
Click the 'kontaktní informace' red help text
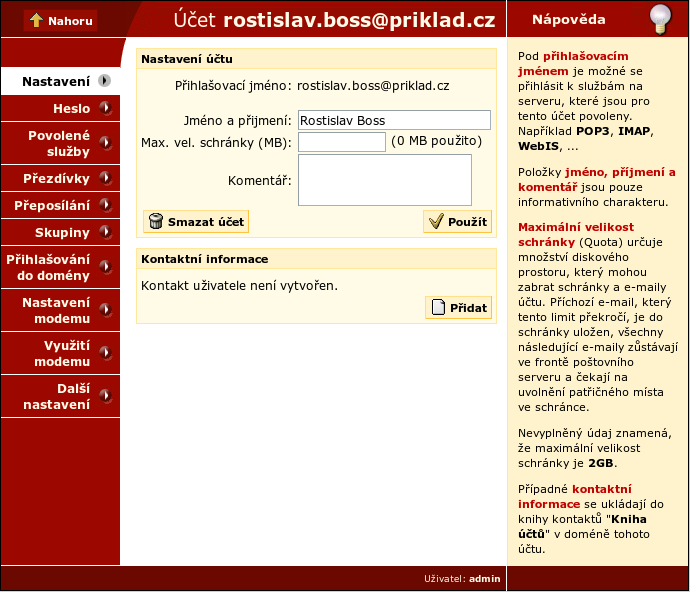[x=575, y=496]
